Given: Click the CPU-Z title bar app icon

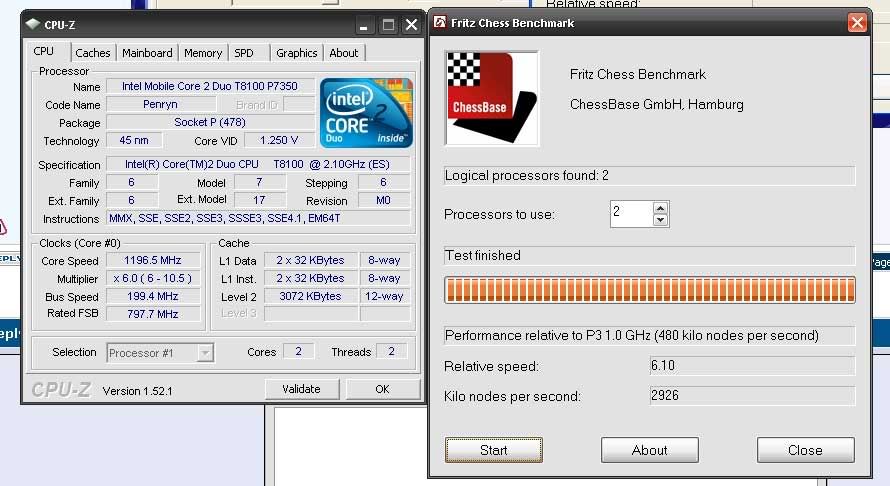Looking at the screenshot, I should (33, 24).
